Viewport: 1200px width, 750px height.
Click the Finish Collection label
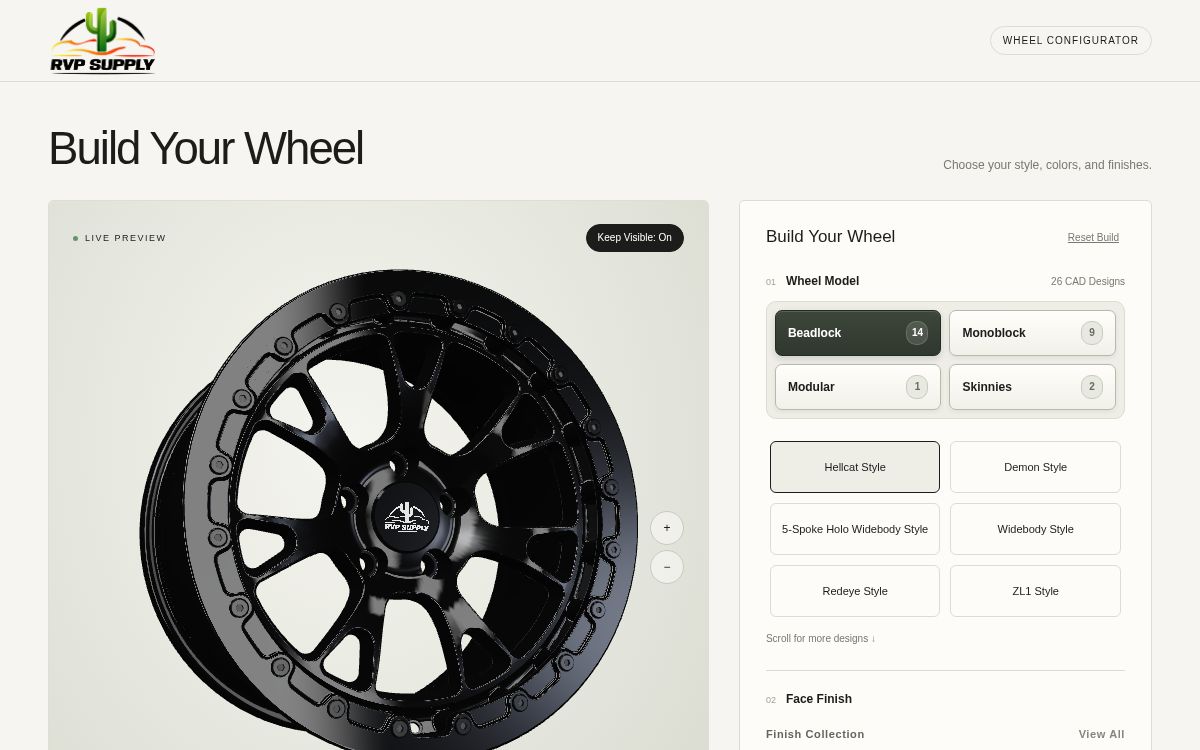(815, 734)
